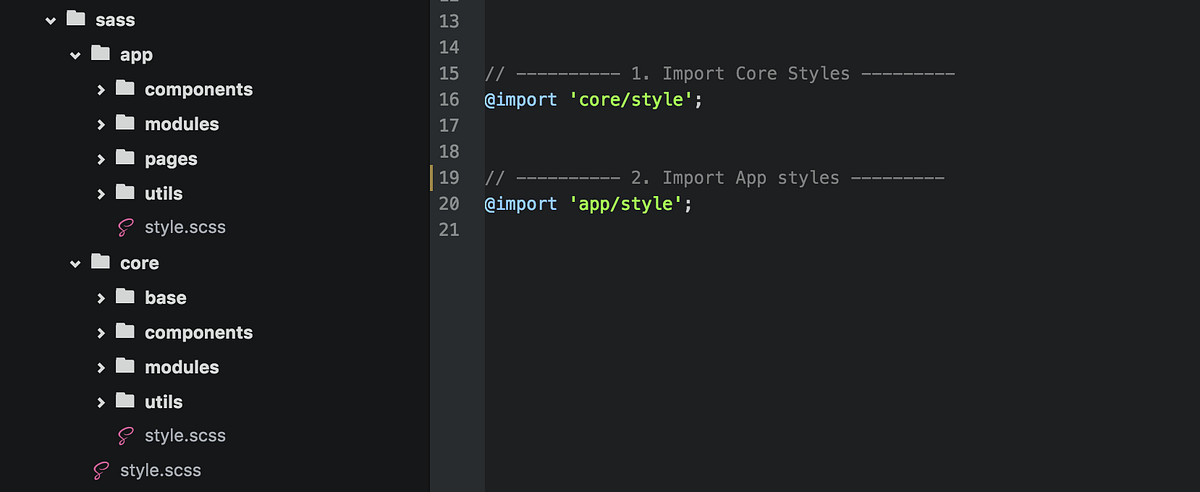Expand core components folder chevron
This screenshot has height=492, width=1200.
100,333
